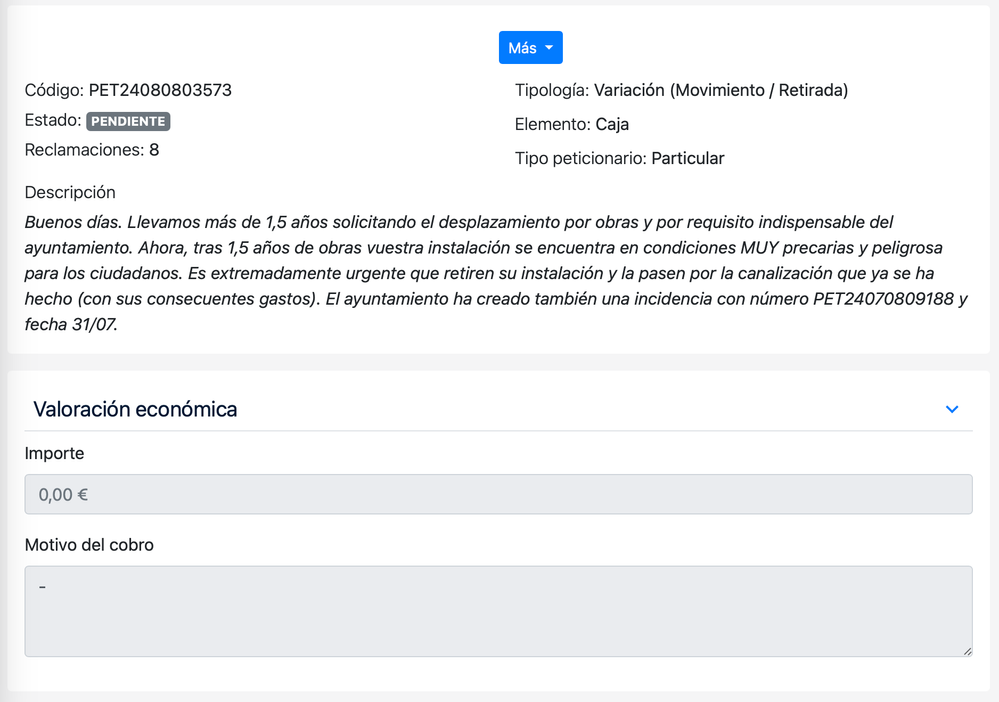Click the Importe label text
Viewport: 999px width, 702px height.
pos(54,453)
